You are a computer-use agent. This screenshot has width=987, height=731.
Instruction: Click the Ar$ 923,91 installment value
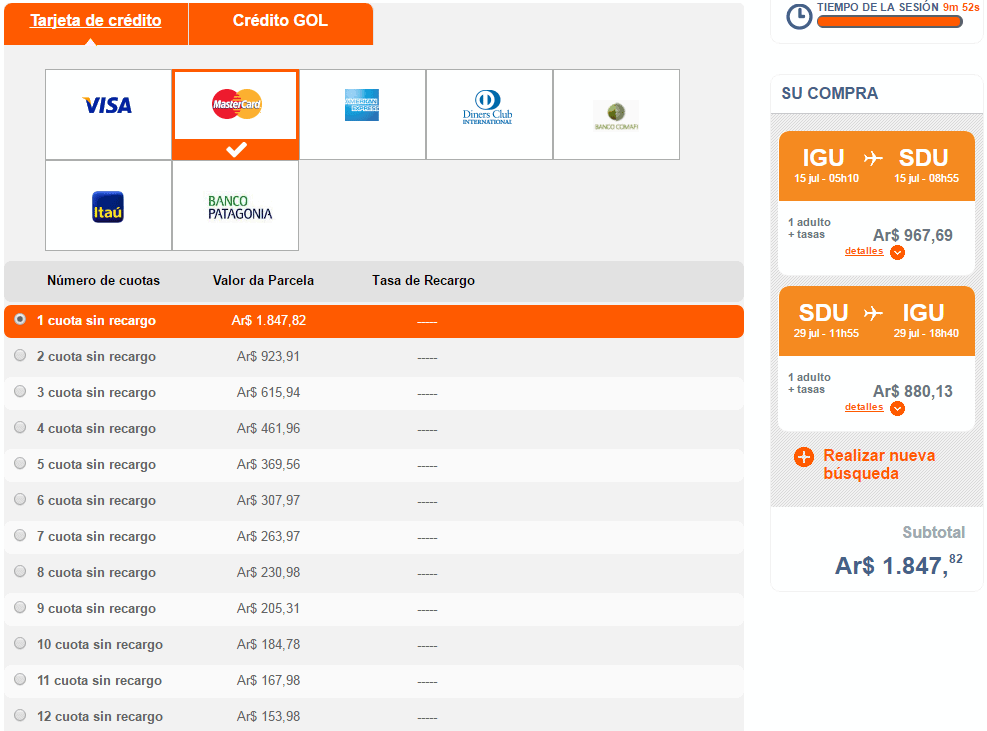point(268,356)
